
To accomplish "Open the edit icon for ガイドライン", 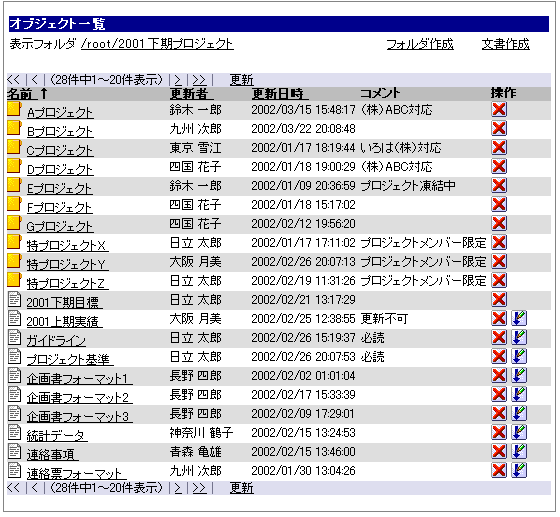I will (x=519, y=337).
